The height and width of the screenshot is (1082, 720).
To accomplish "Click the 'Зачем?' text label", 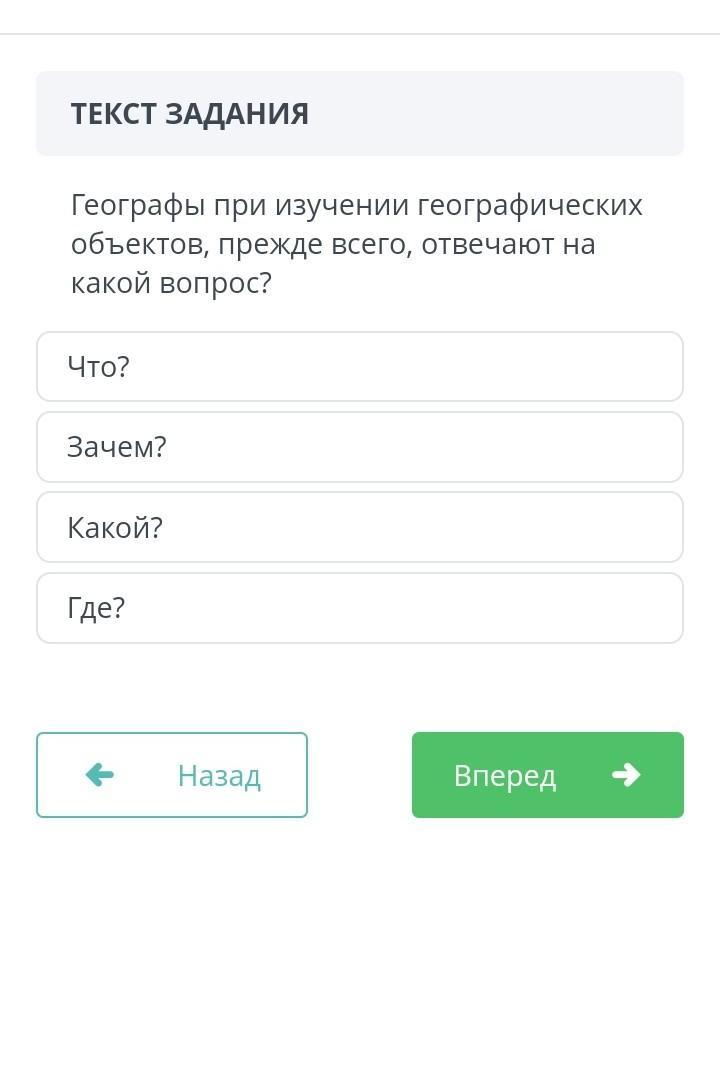I will (x=117, y=447).
